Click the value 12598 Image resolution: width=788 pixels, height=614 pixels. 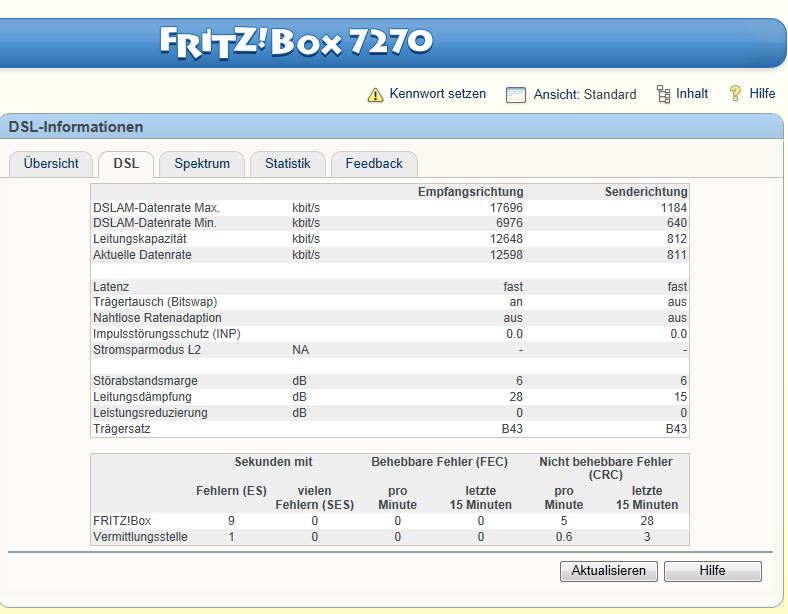[x=506, y=255]
